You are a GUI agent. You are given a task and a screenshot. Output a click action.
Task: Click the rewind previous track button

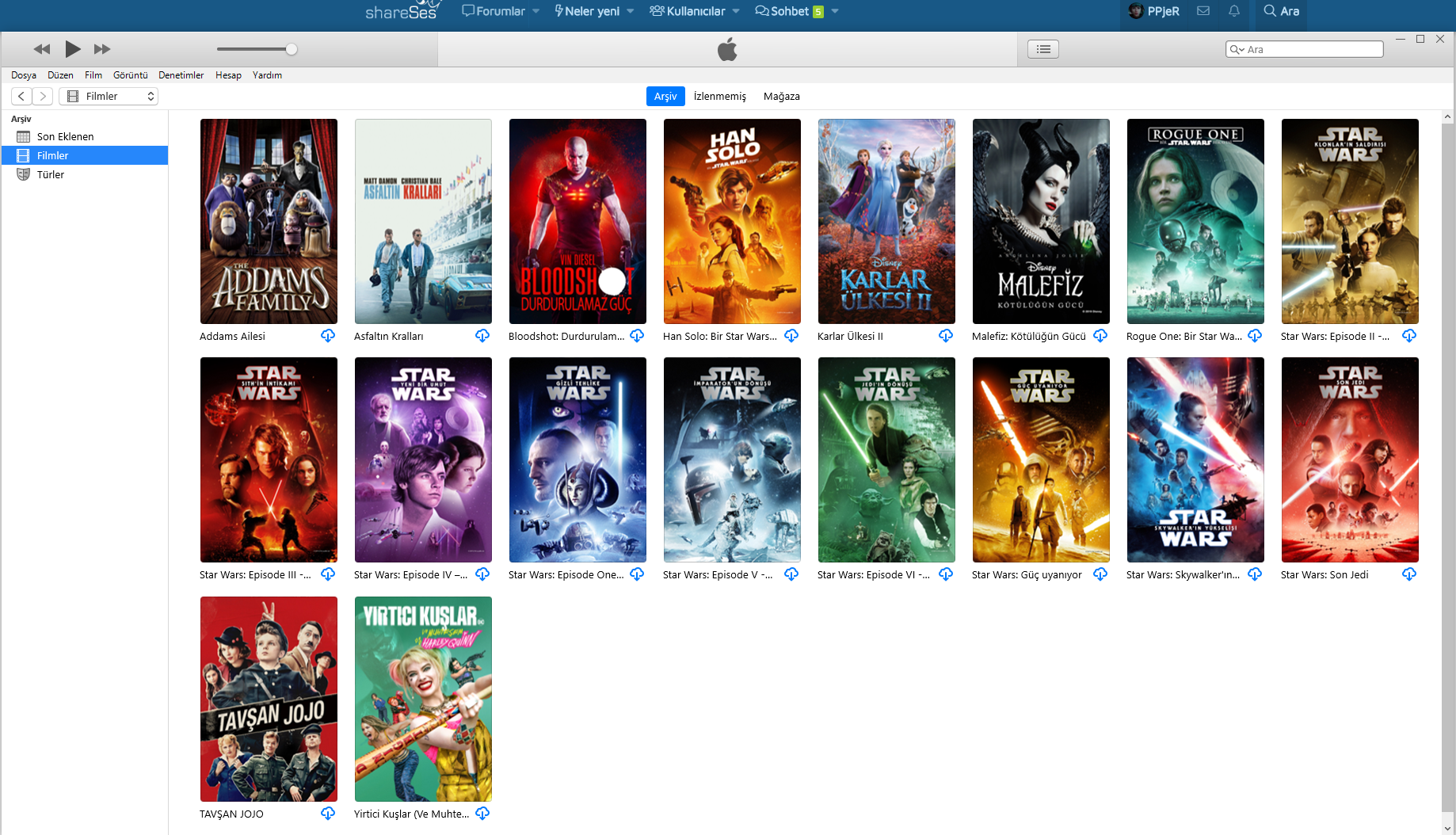tap(42, 49)
